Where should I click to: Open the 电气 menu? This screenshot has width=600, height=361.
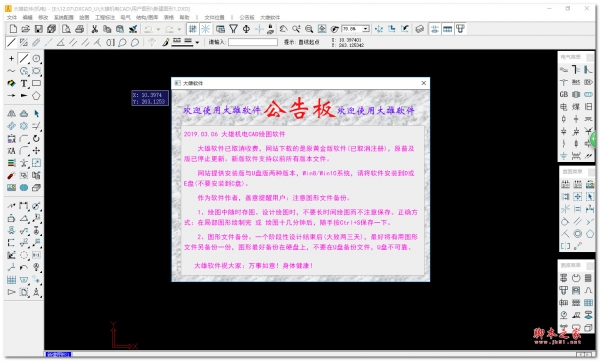(x=126, y=18)
